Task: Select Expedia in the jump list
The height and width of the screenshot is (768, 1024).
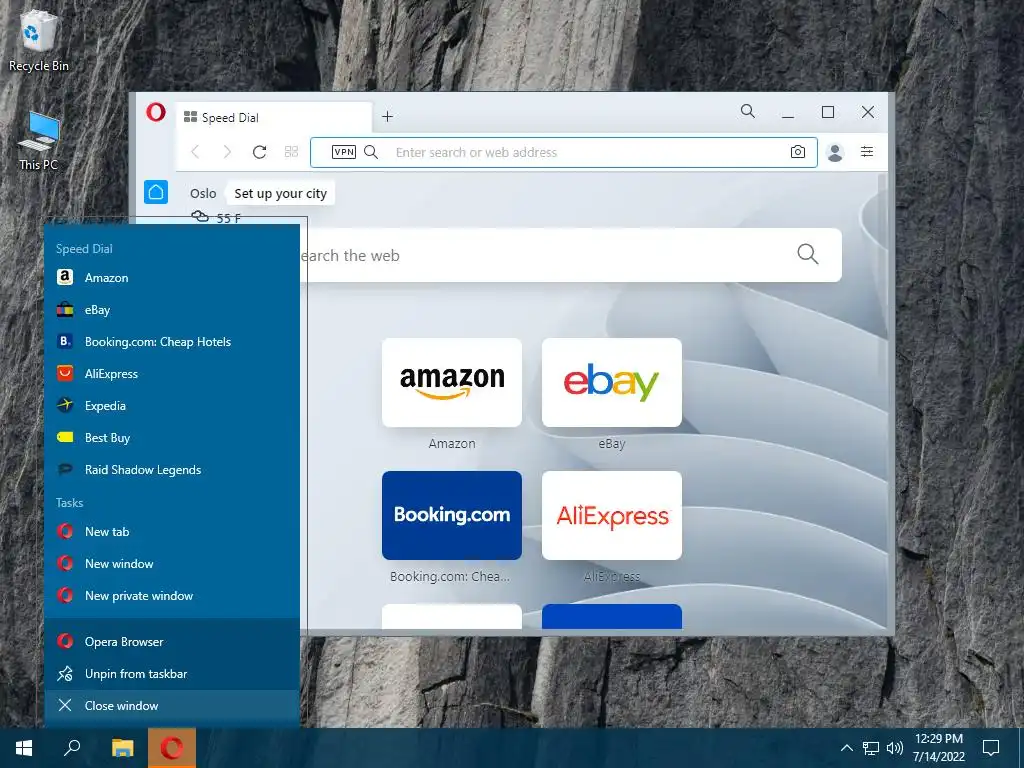Action: pos(172,406)
